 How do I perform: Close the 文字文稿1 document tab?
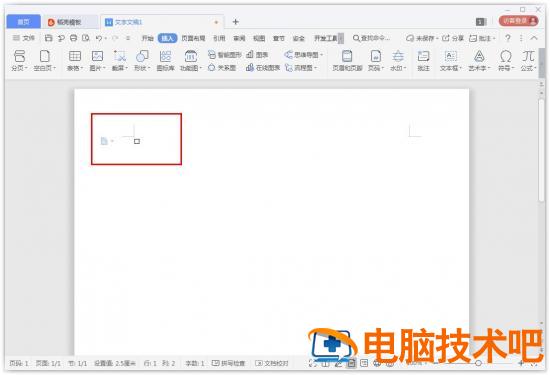216,22
